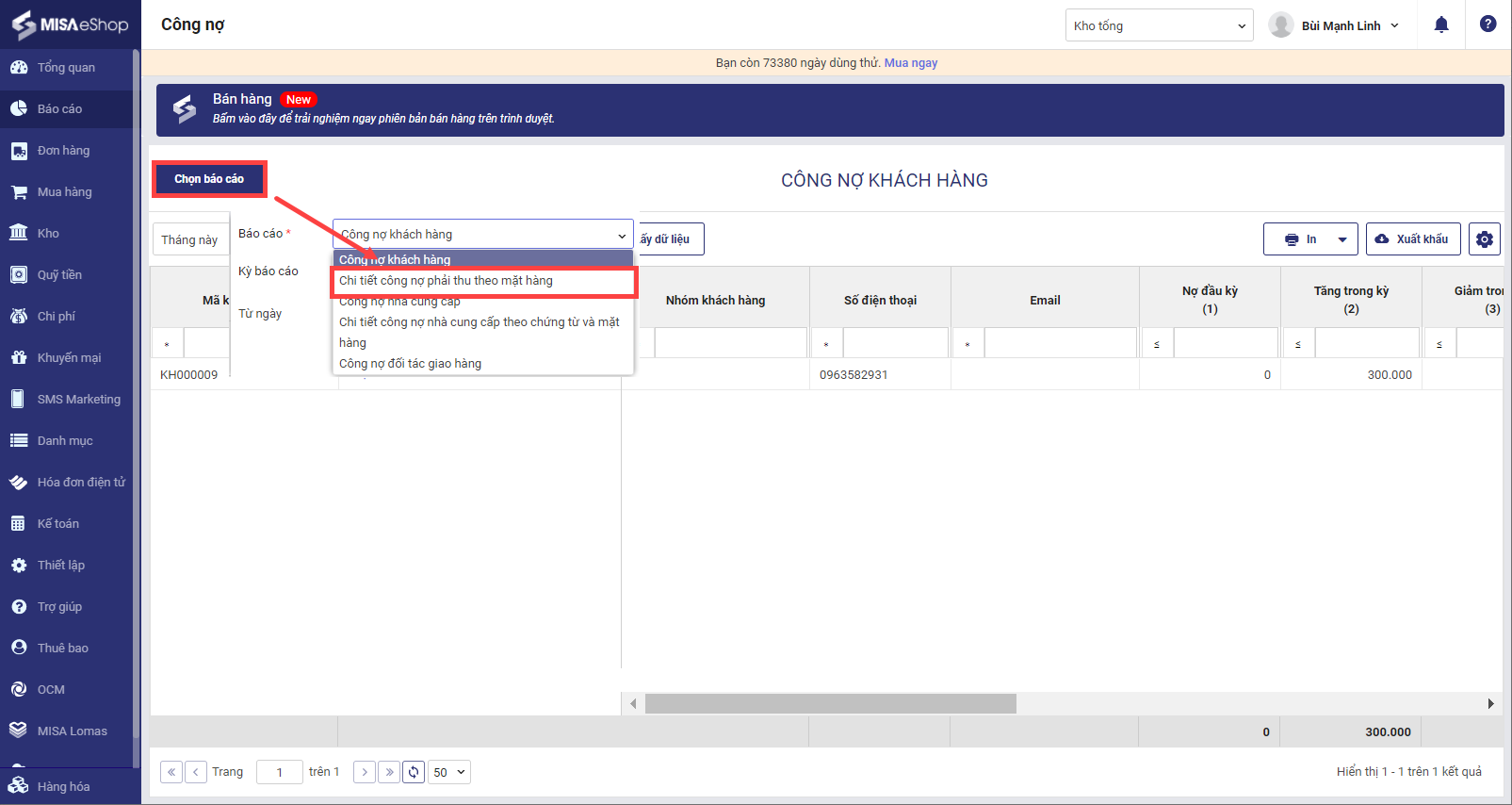Image resolution: width=1512 pixels, height=805 pixels.
Task: Open Danh mục catalog in the sidebar
Action: 66,441
